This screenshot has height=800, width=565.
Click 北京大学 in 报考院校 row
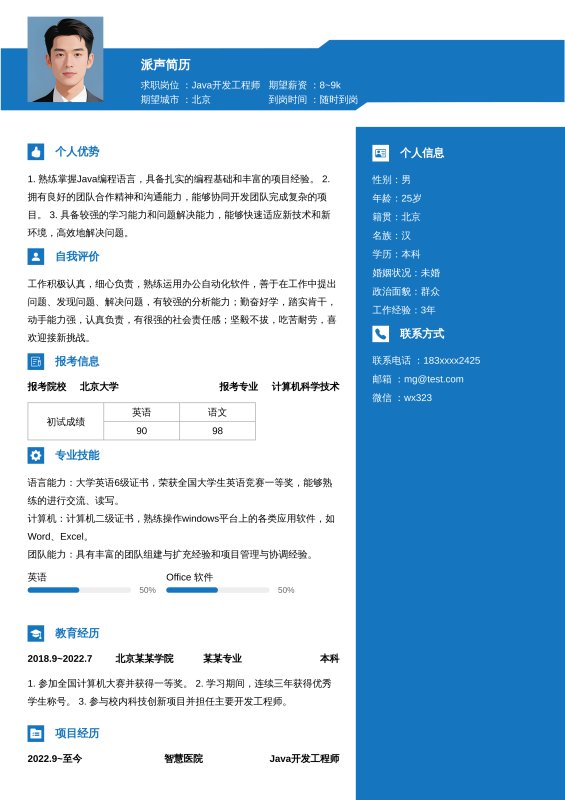(x=99, y=387)
